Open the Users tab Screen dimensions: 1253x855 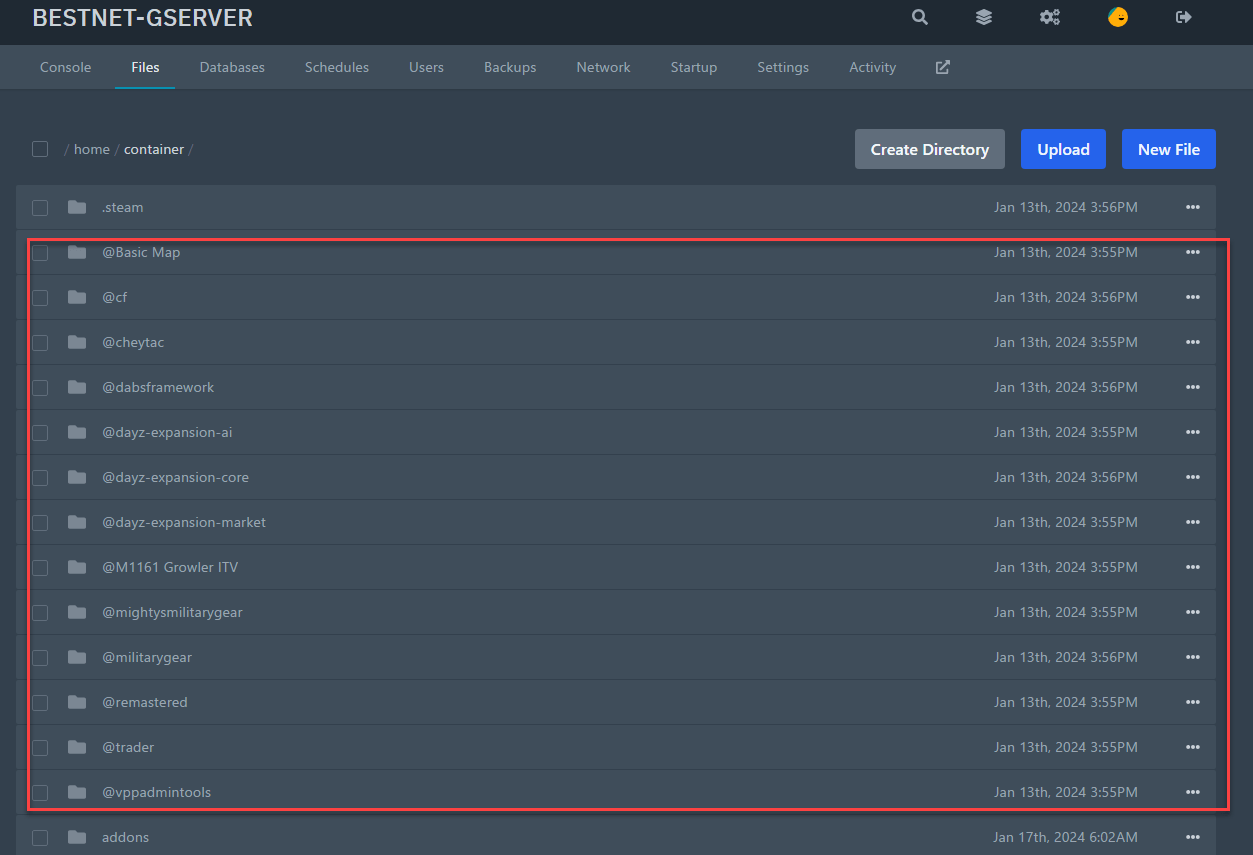point(426,67)
